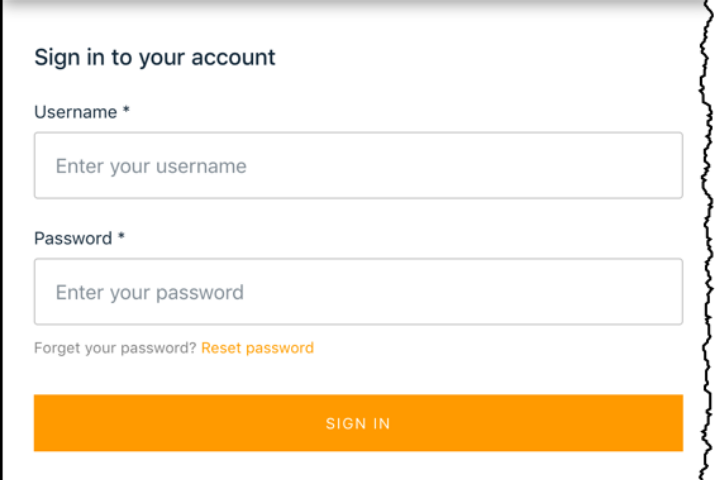This screenshot has width=715, height=480.
Task: Click the Username field label
Action: tap(76, 113)
